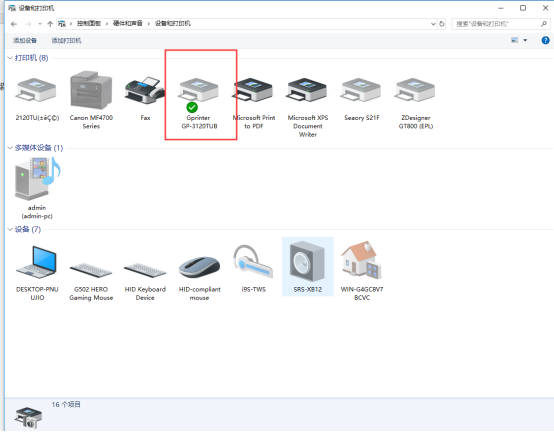
Task: Select the HID-compliant mouse device
Action: tap(199, 277)
